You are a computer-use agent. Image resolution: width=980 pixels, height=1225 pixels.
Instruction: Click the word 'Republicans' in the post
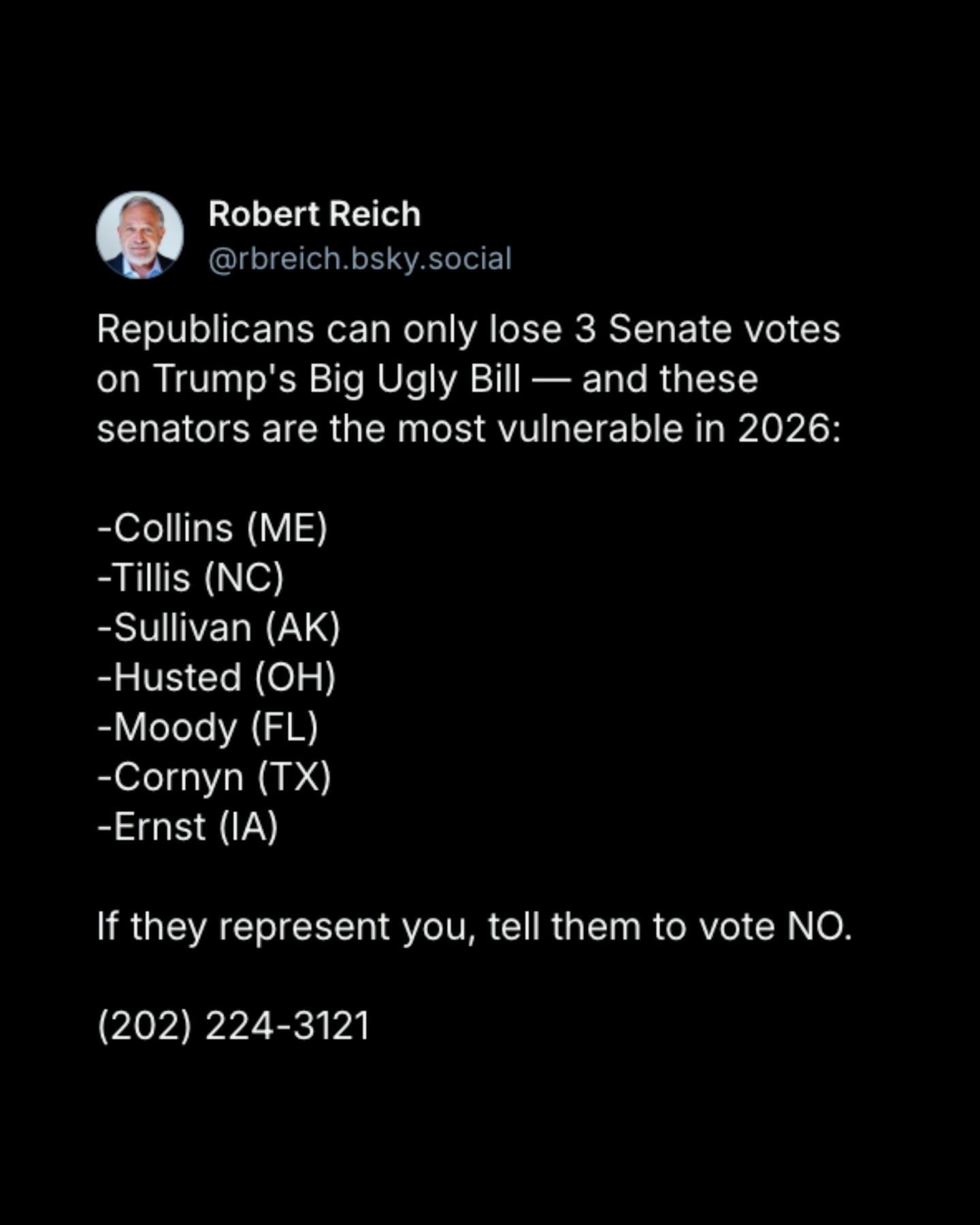coord(206,329)
